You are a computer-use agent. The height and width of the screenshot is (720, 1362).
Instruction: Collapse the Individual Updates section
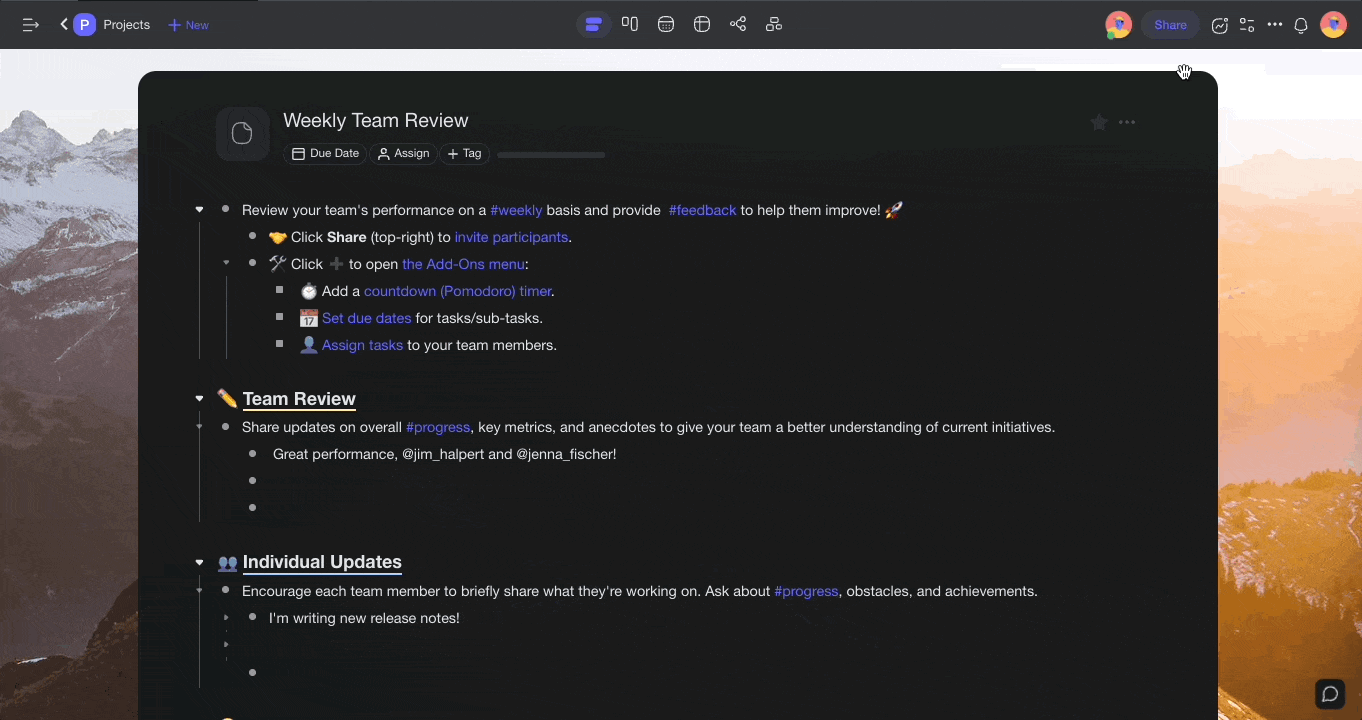[199, 562]
